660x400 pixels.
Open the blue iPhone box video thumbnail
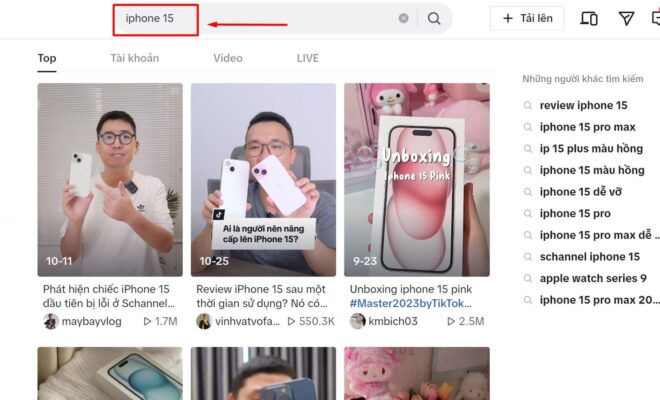tap(110, 373)
